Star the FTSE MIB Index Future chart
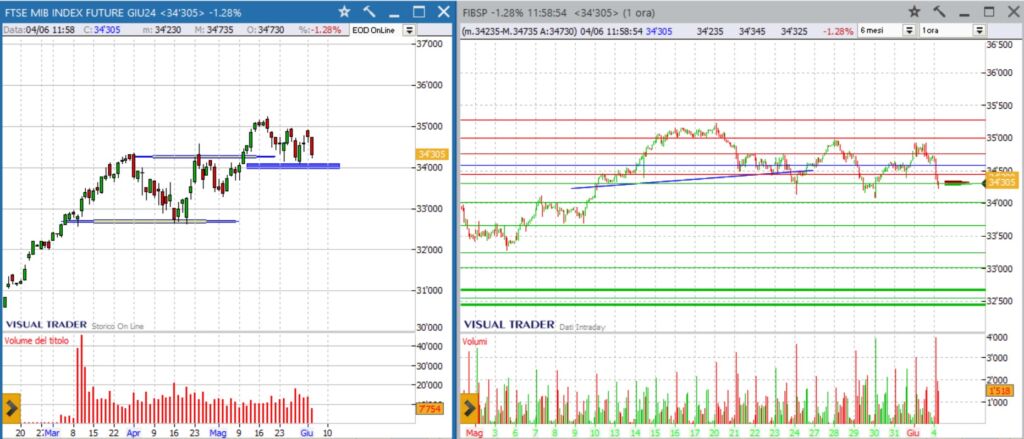Screen dimensions: 1024x439 click(x=344, y=12)
